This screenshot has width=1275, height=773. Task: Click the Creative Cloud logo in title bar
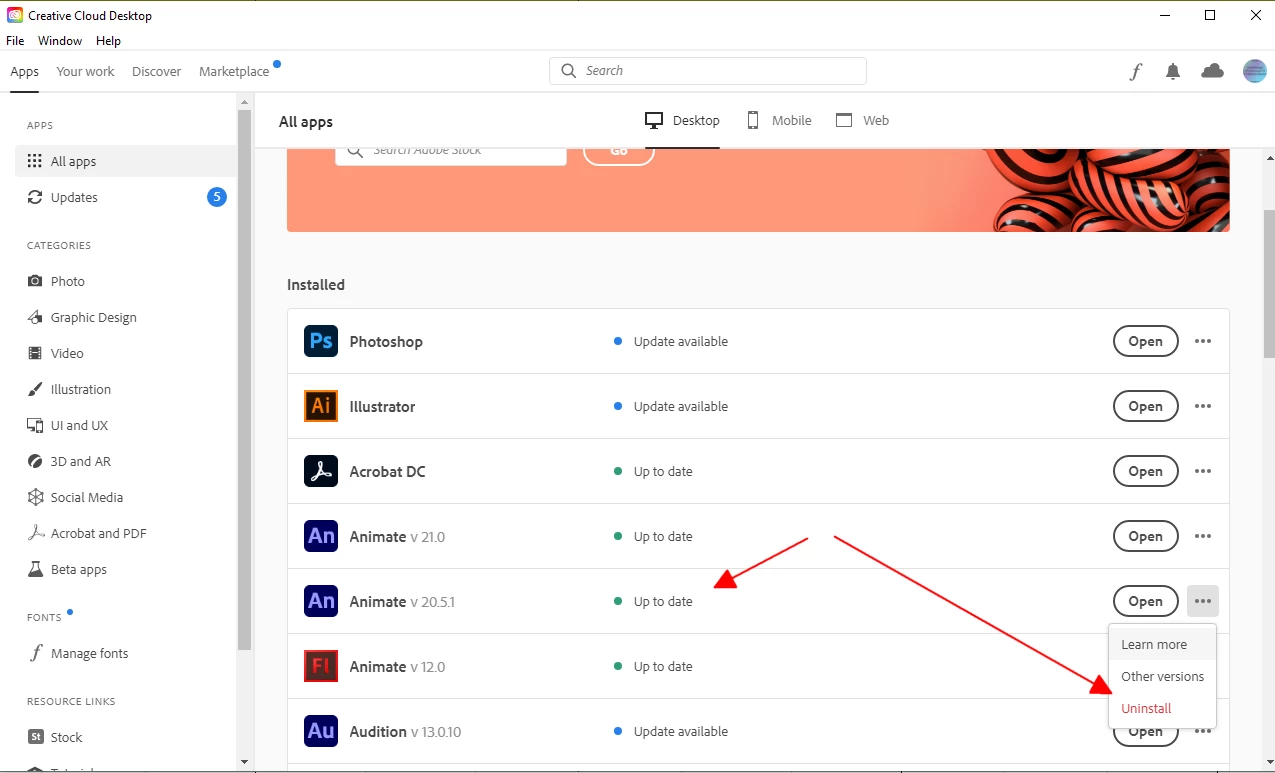(x=15, y=16)
